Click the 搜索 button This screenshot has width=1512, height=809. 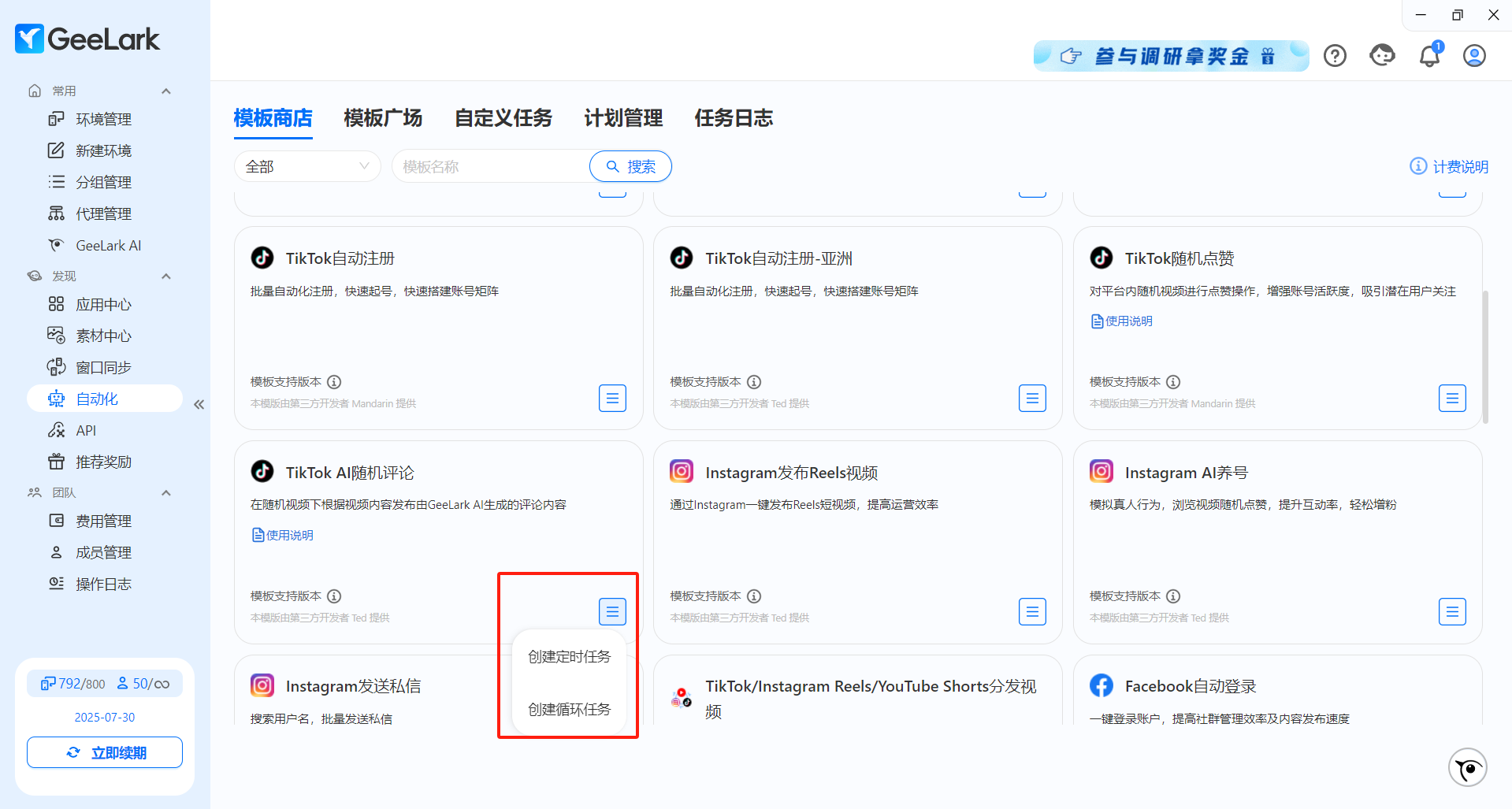(630, 167)
